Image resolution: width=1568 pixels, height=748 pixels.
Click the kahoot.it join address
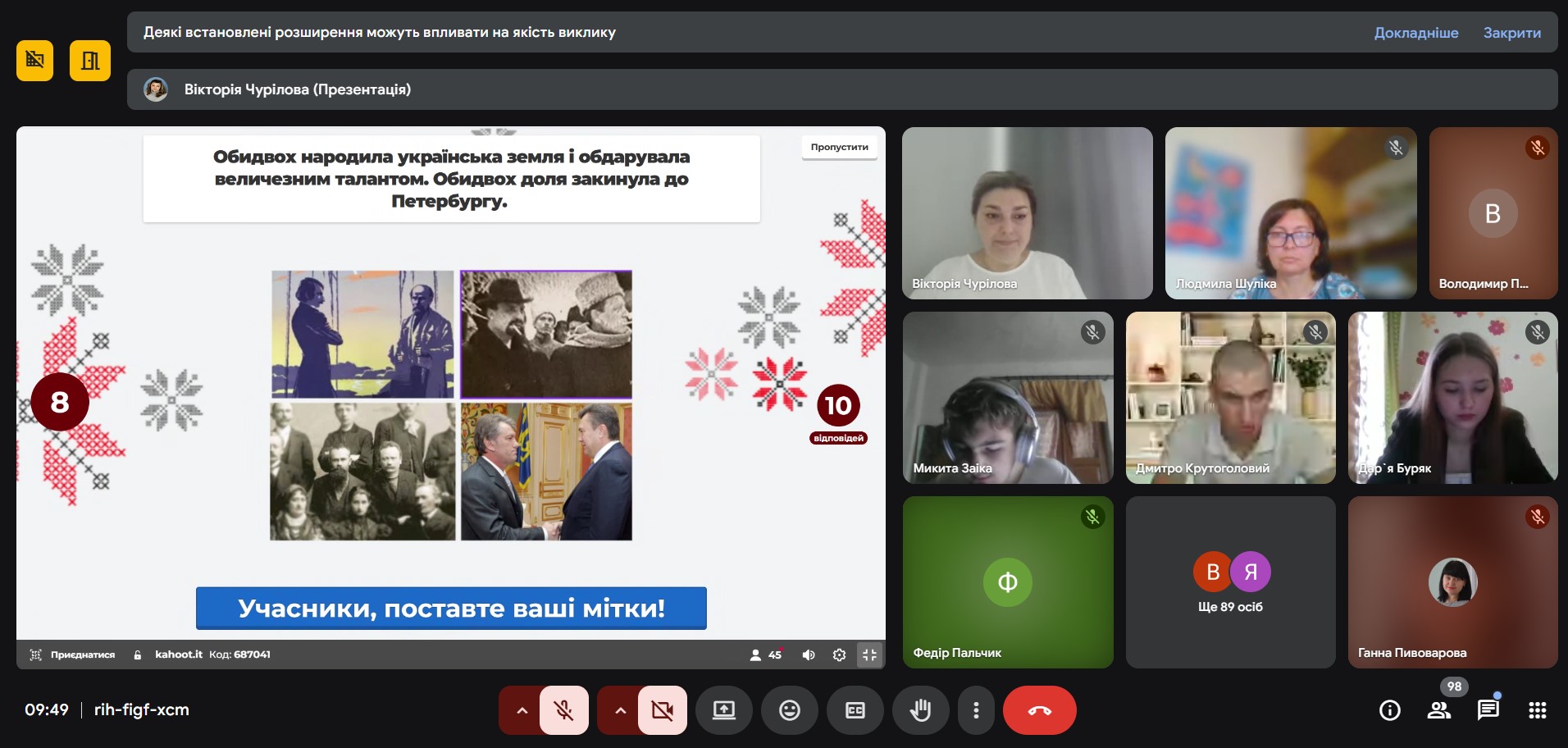(x=179, y=654)
